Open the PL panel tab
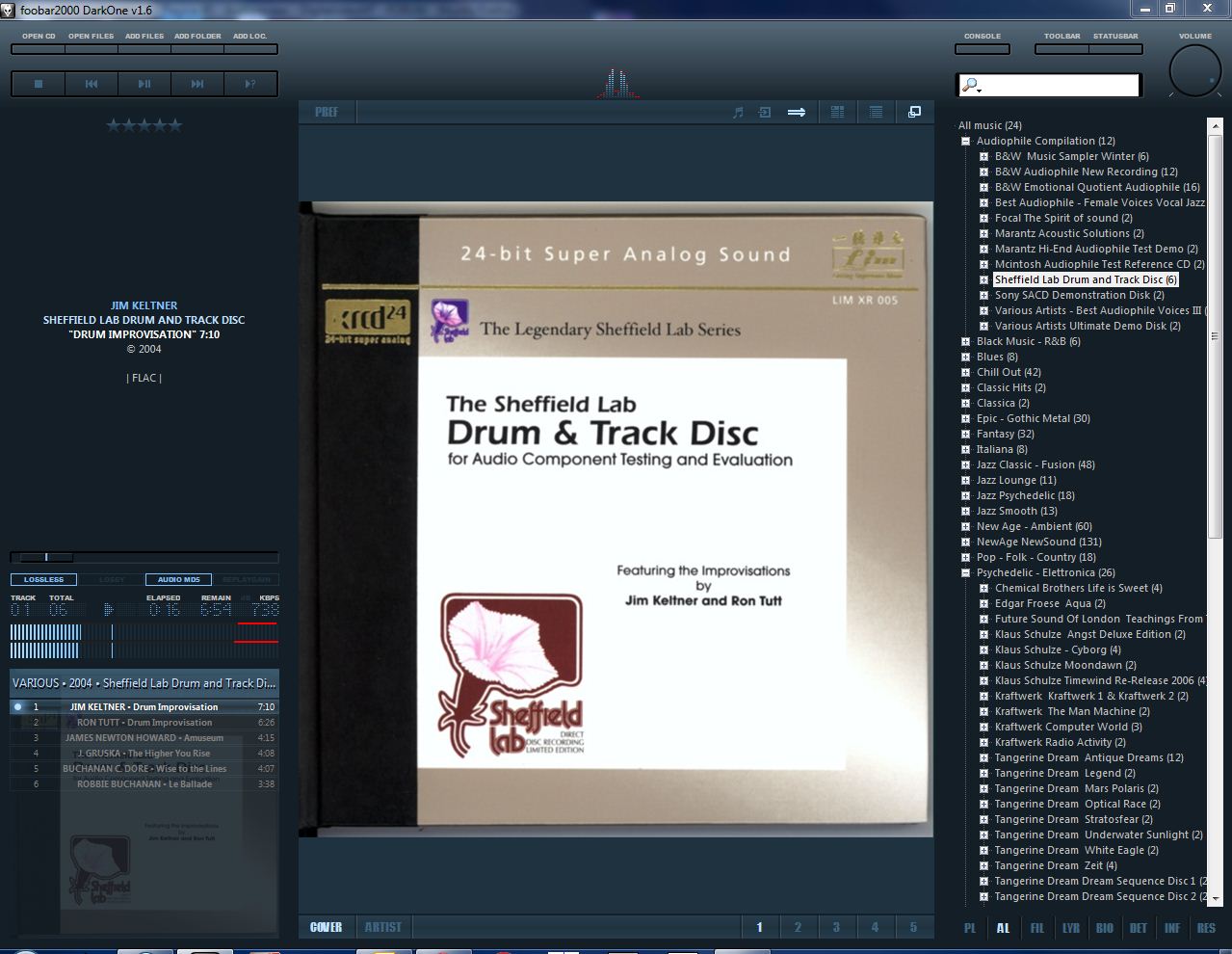 [970, 928]
